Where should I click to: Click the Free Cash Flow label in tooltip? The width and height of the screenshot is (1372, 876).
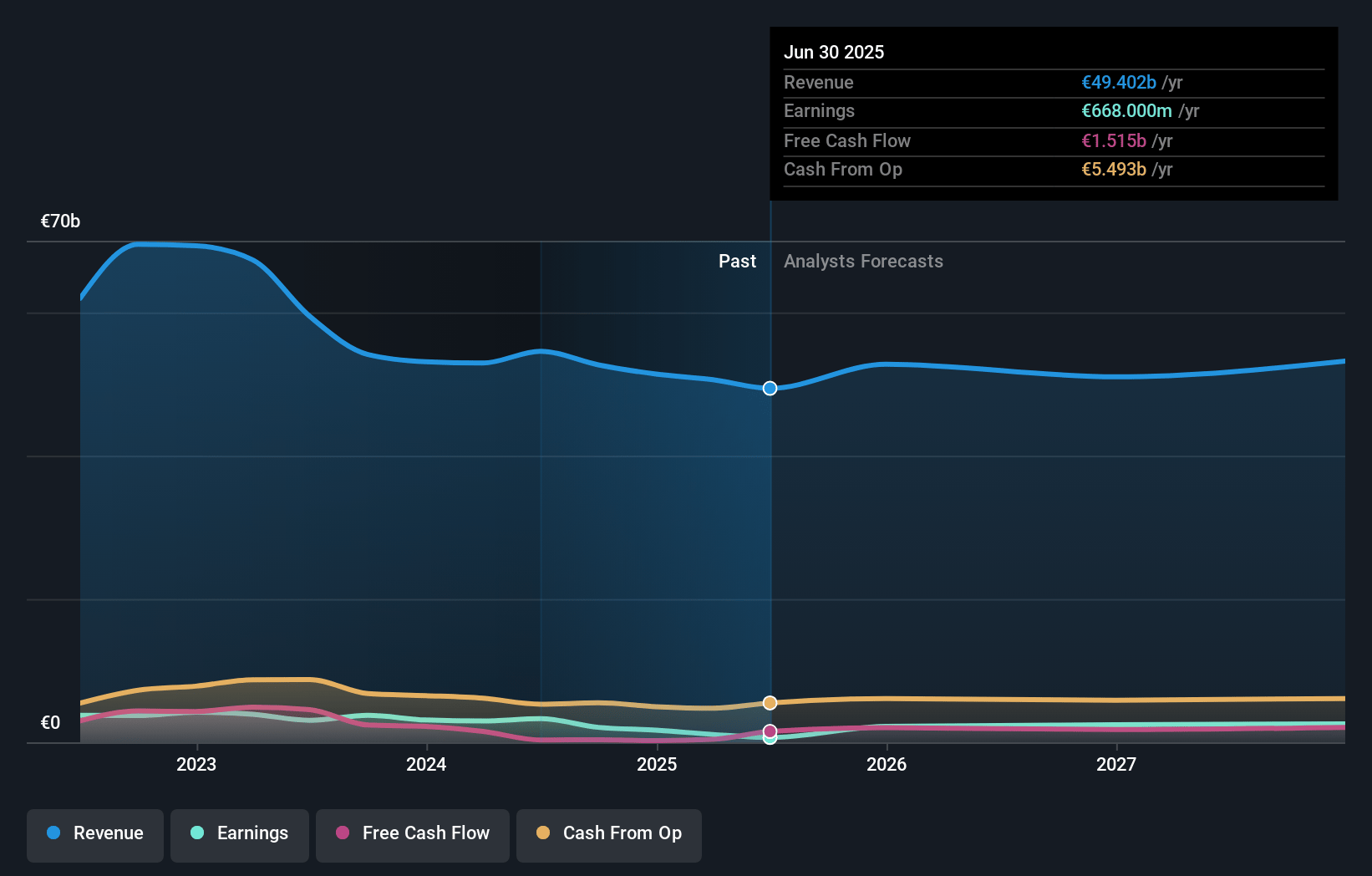(847, 140)
